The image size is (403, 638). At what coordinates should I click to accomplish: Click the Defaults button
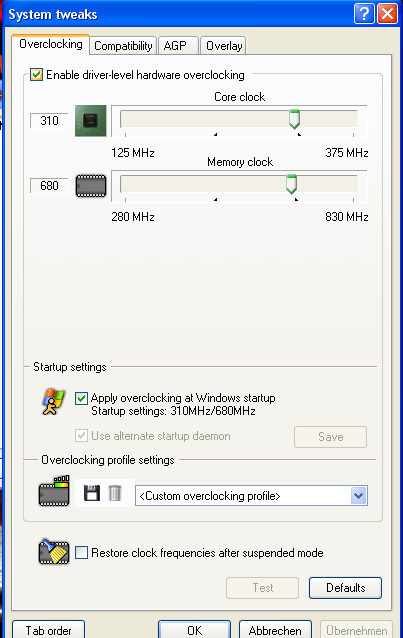[345, 588]
